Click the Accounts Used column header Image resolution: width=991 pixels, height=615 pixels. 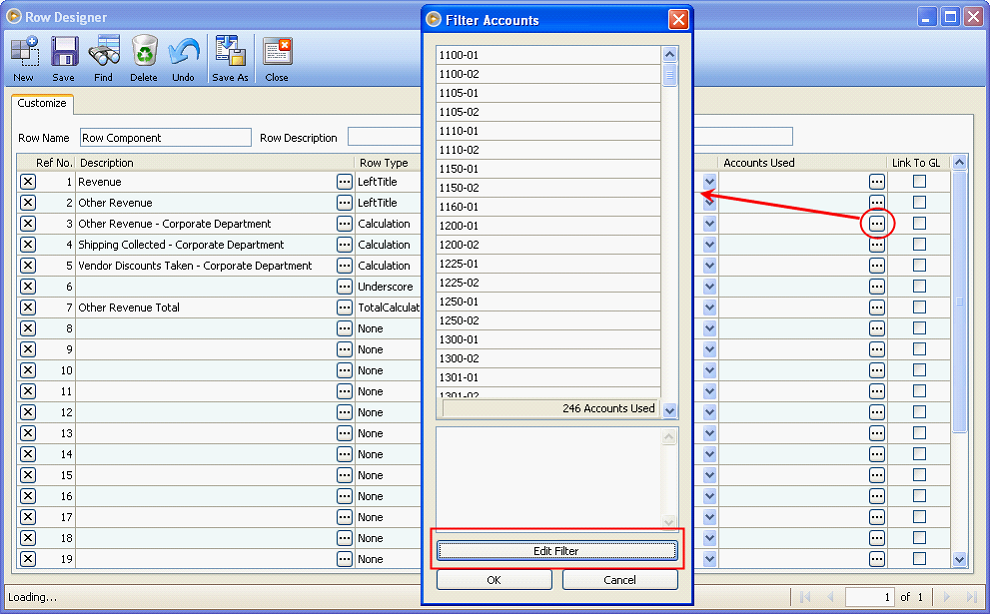coord(803,163)
